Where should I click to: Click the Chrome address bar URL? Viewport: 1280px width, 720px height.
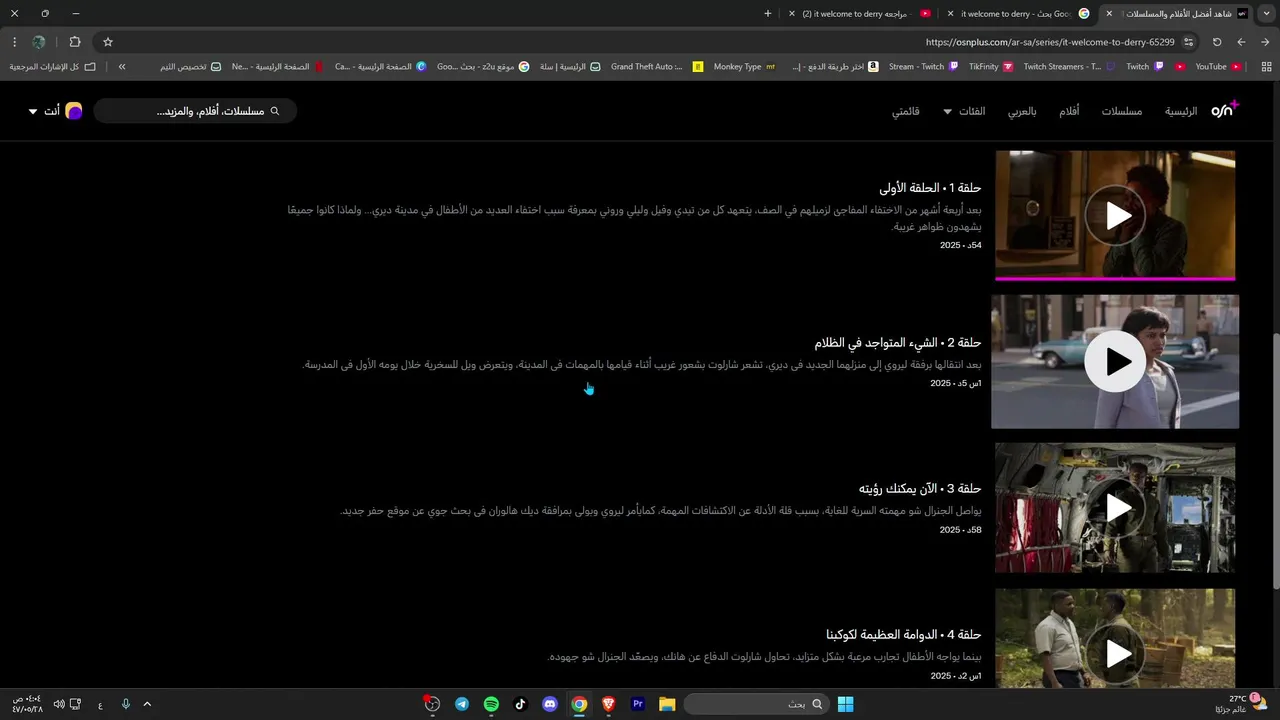pyautogui.click(x=1050, y=42)
